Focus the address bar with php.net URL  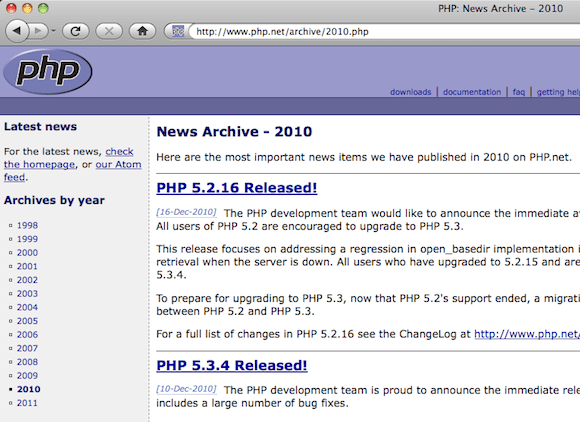(385, 31)
